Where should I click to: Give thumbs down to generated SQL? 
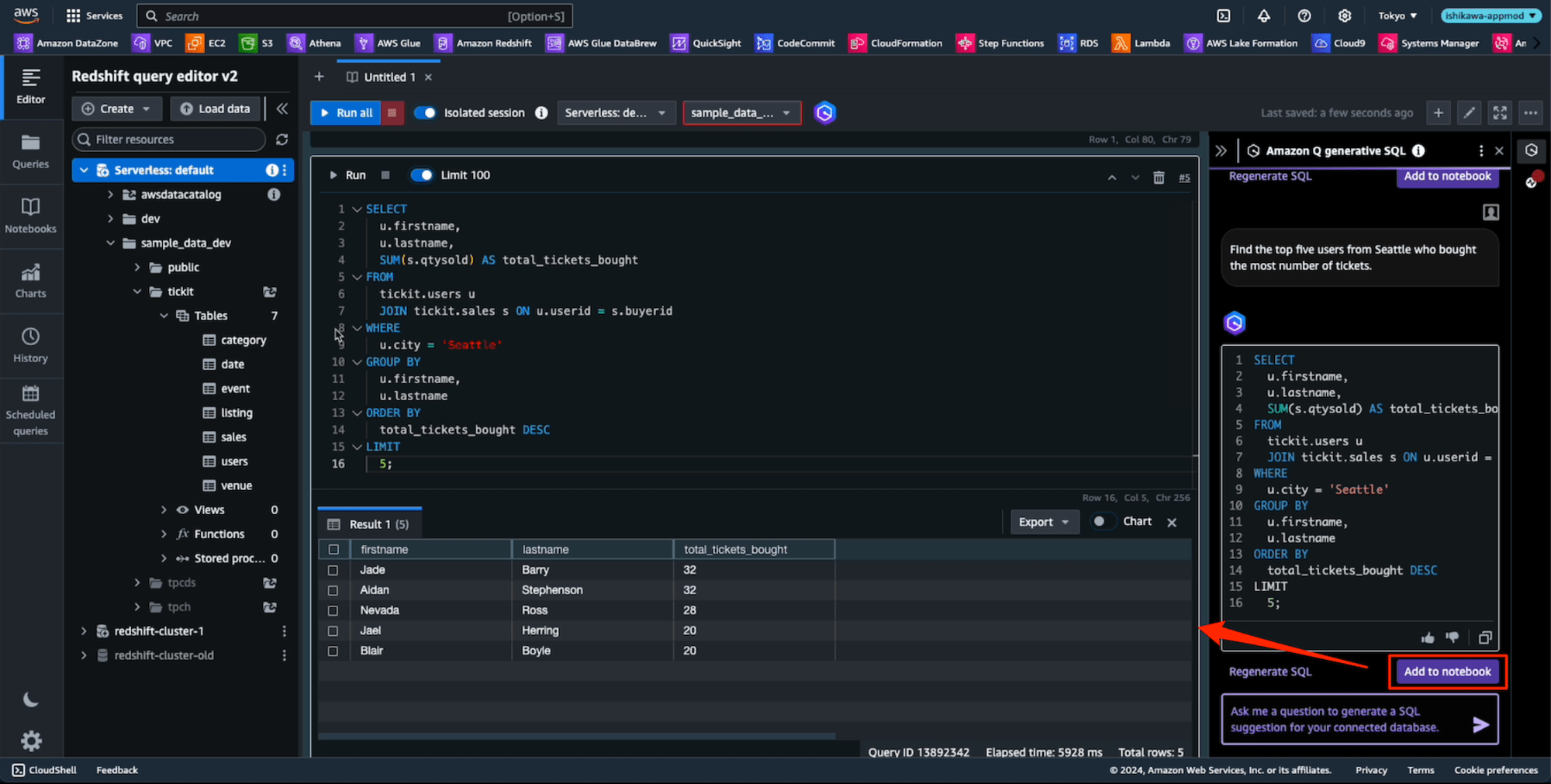1453,637
